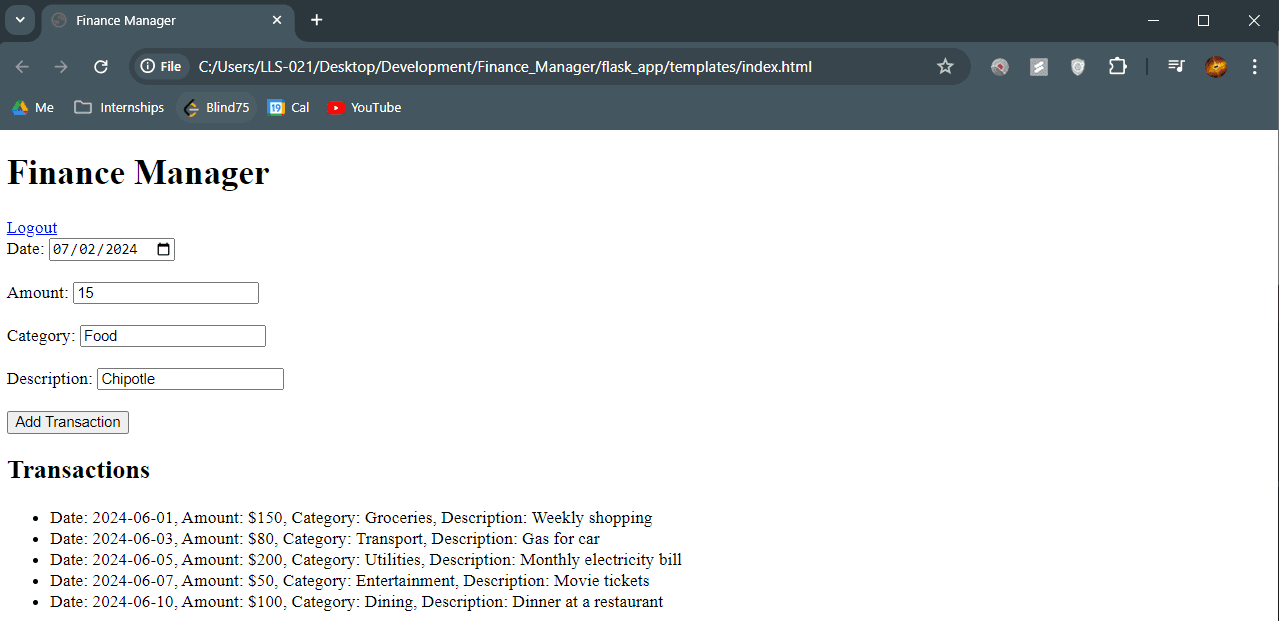Open the Extensions puzzle piece icon

[1117, 67]
